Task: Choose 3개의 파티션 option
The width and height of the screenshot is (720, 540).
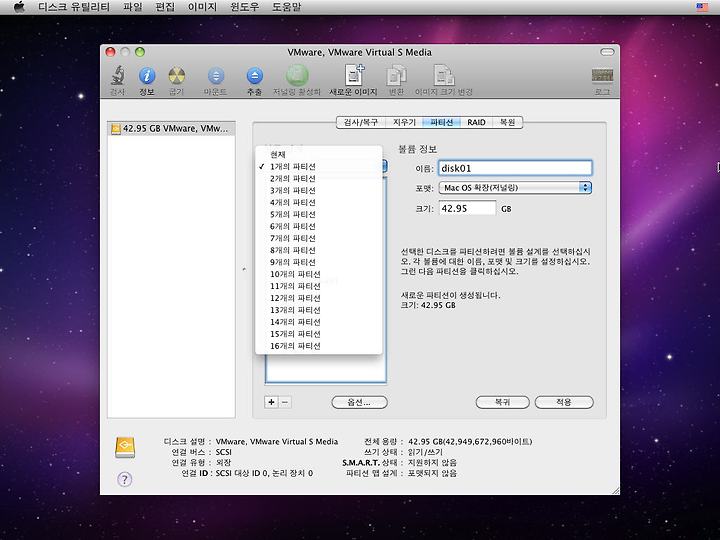Action: (319, 190)
